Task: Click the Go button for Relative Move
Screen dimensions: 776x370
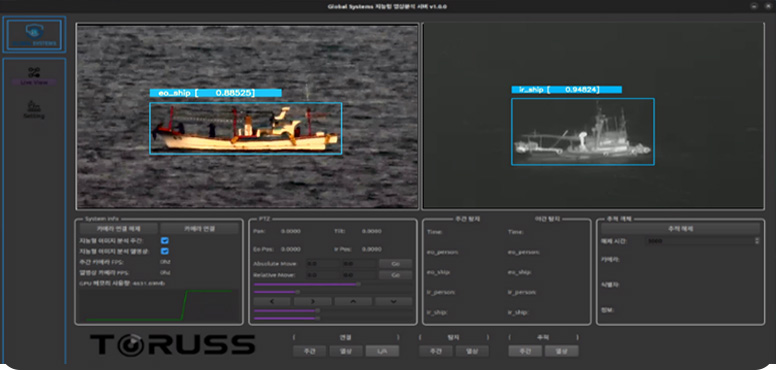Action: click(395, 275)
